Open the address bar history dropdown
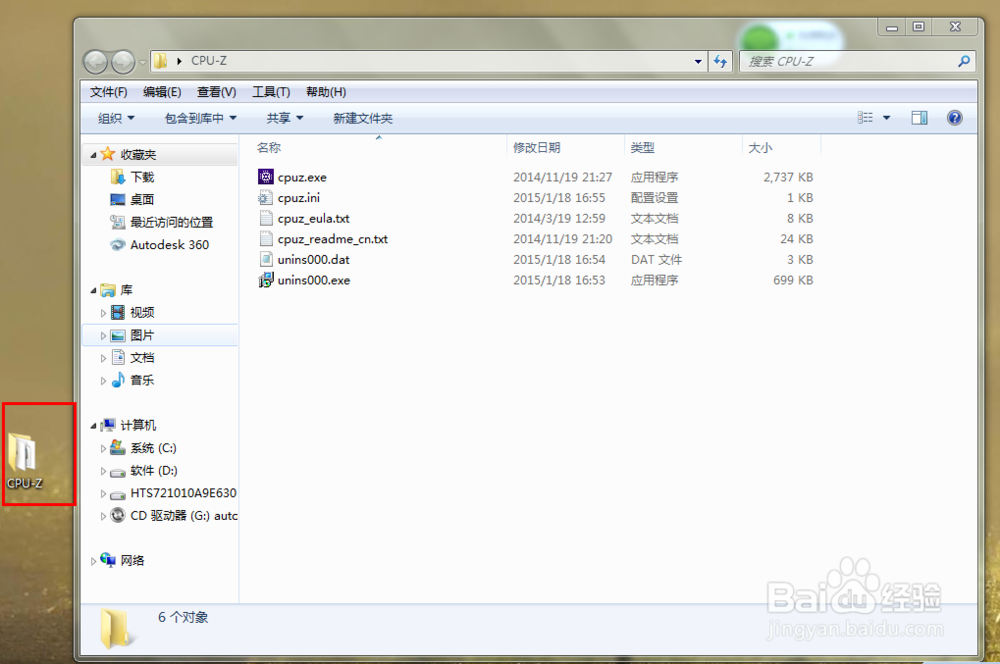The width and height of the screenshot is (1000, 664). (698, 61)
